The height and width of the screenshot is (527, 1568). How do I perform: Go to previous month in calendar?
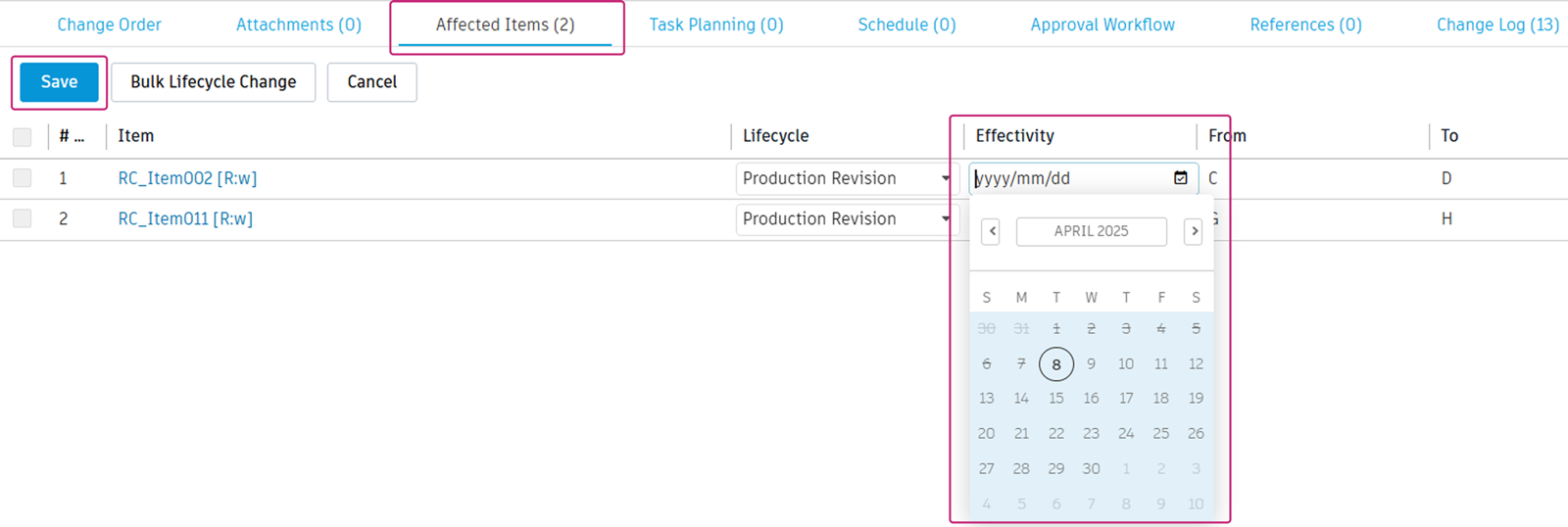991,231
